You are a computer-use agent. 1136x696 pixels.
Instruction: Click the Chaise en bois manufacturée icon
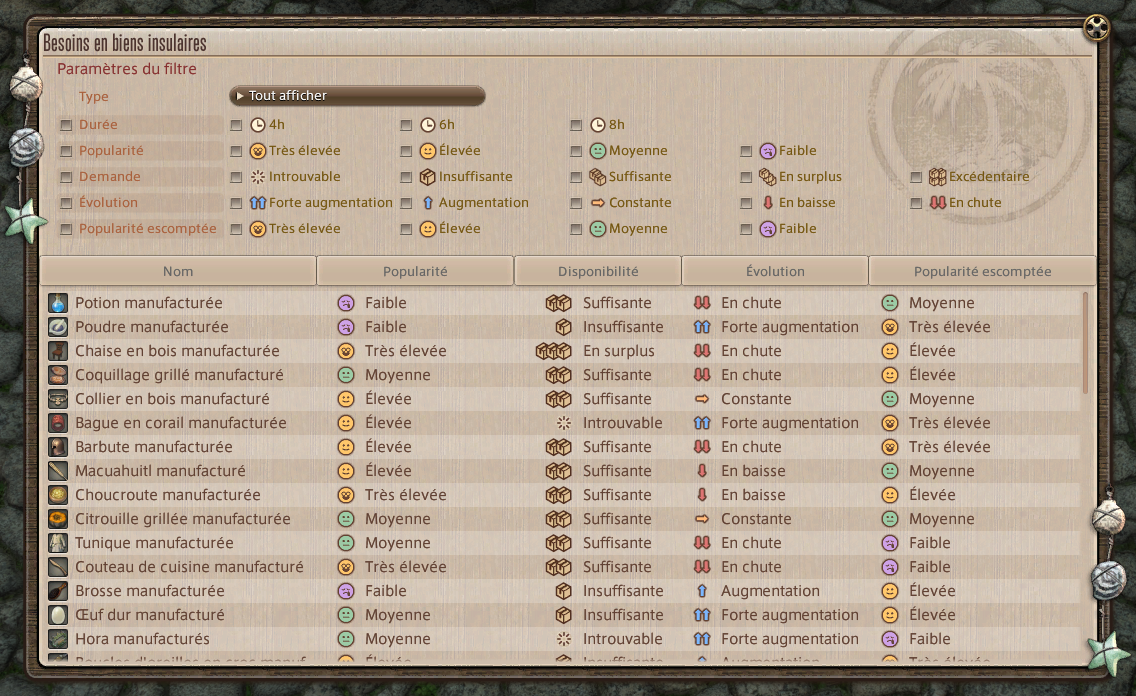(58, 351)
